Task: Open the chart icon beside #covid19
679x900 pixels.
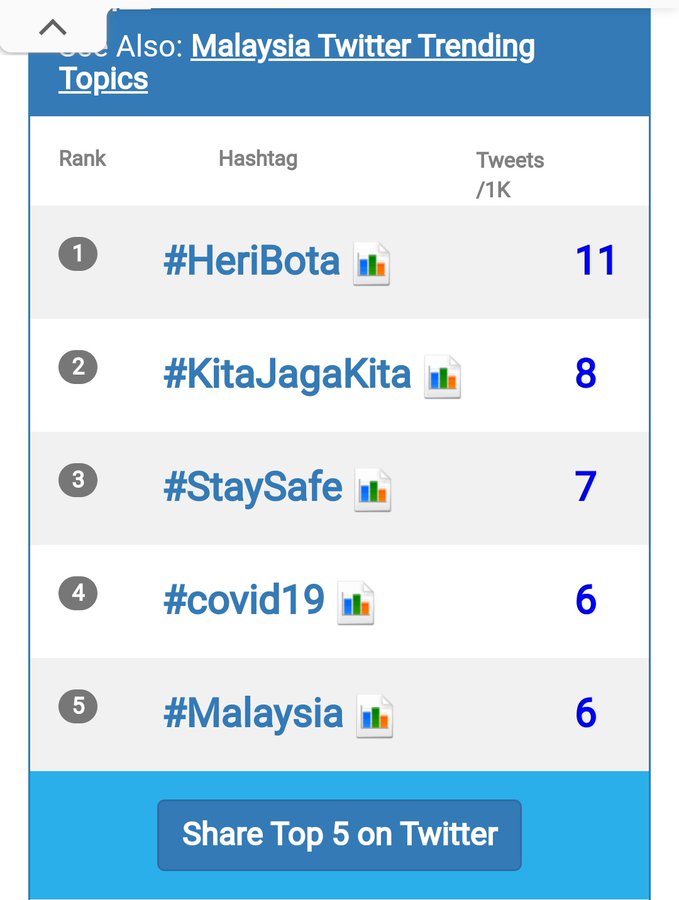Action: pyautogui.click(x=356, y=603)
